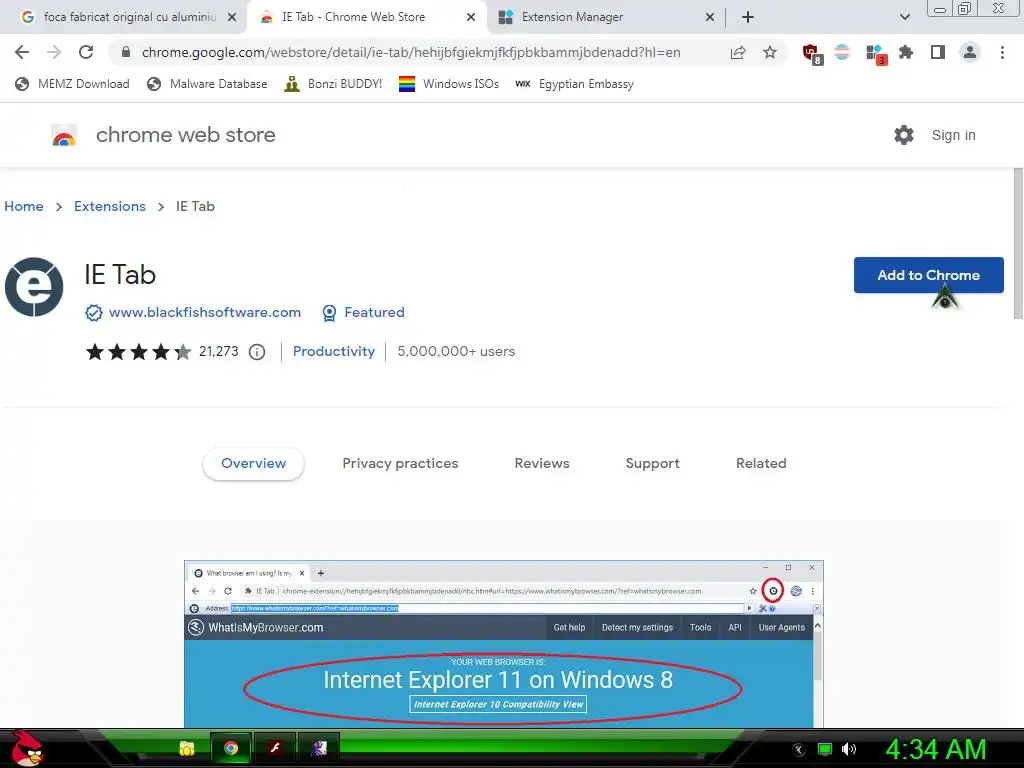Image resolution: width=1024 pixels, height=768 pixels.
Task: Open the Overview tab
Action: [253, 464]
